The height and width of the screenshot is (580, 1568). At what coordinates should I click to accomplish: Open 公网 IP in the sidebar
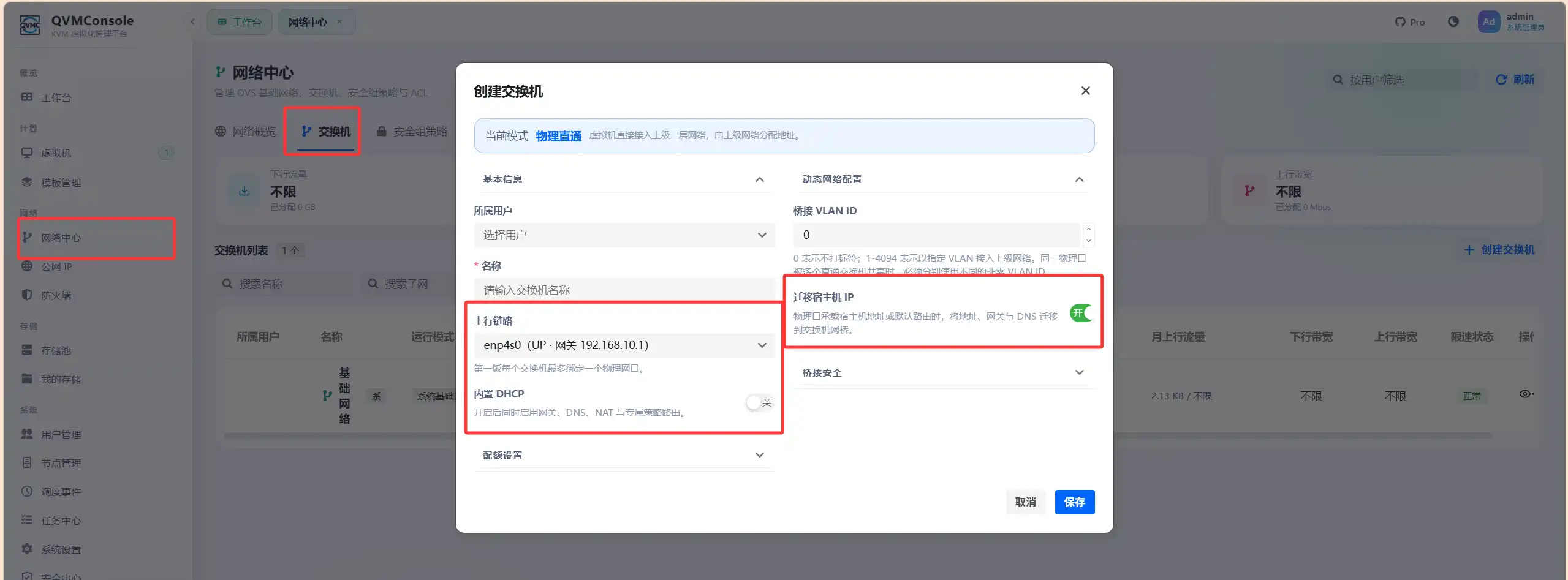pos(97,266)
